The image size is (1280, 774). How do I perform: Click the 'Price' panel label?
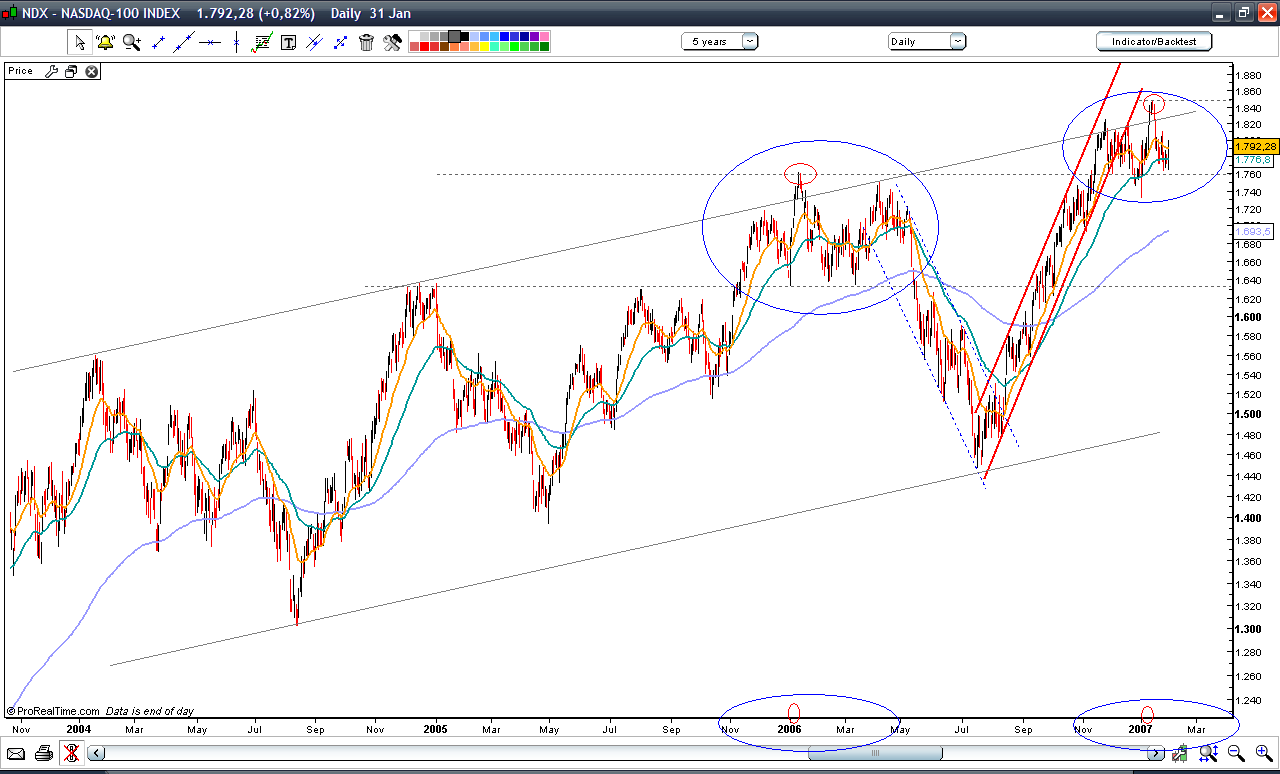(x=20, y=71)
